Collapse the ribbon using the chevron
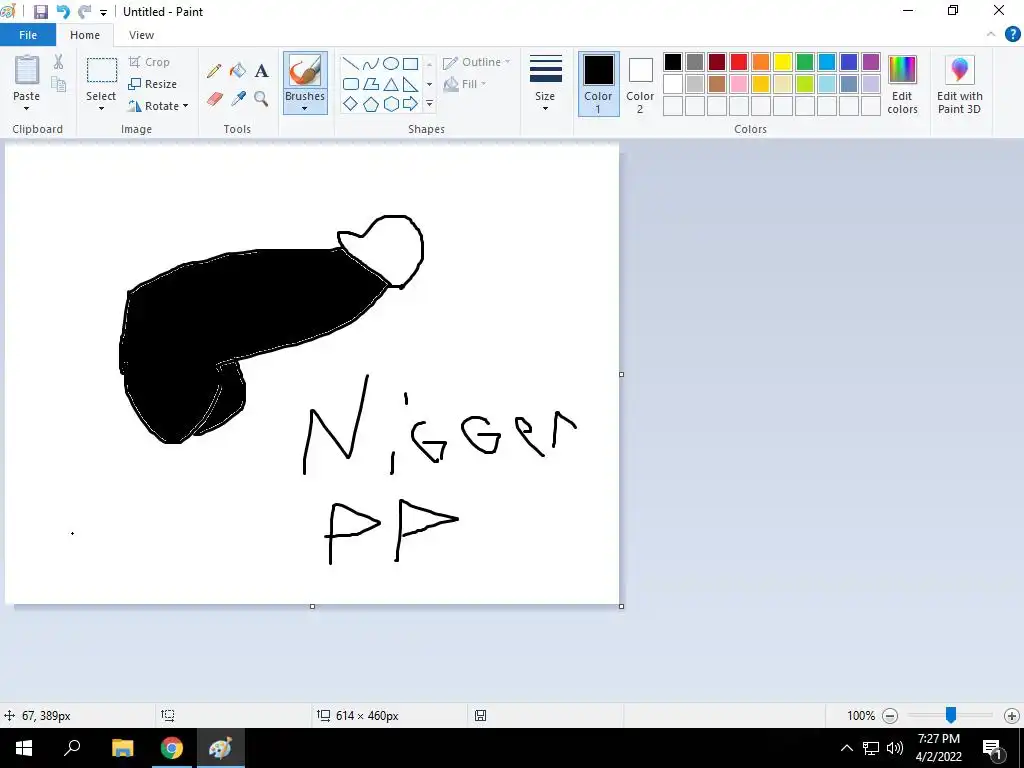 tap(991, 35)
